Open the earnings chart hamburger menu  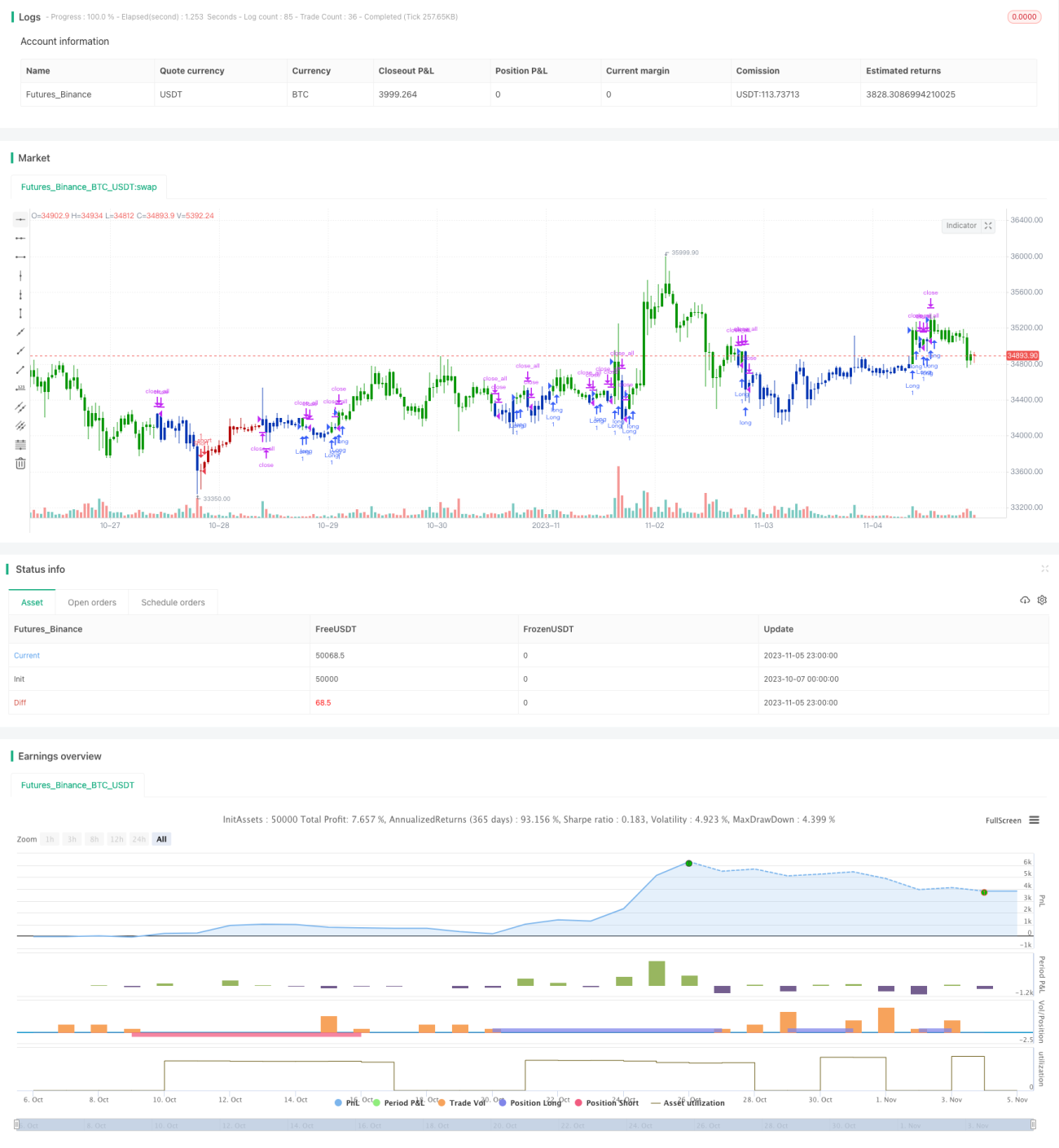point(1034,820)
